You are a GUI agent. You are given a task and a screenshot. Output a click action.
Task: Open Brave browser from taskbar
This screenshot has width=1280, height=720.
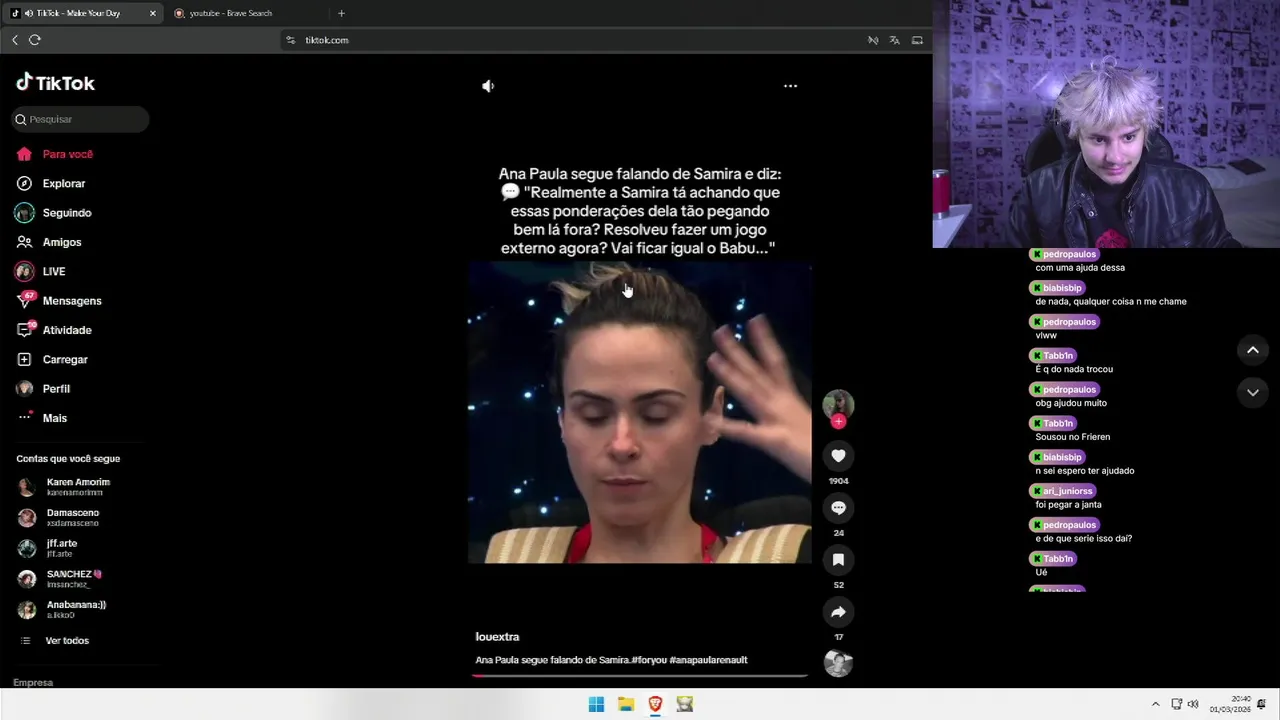(655, 704)
